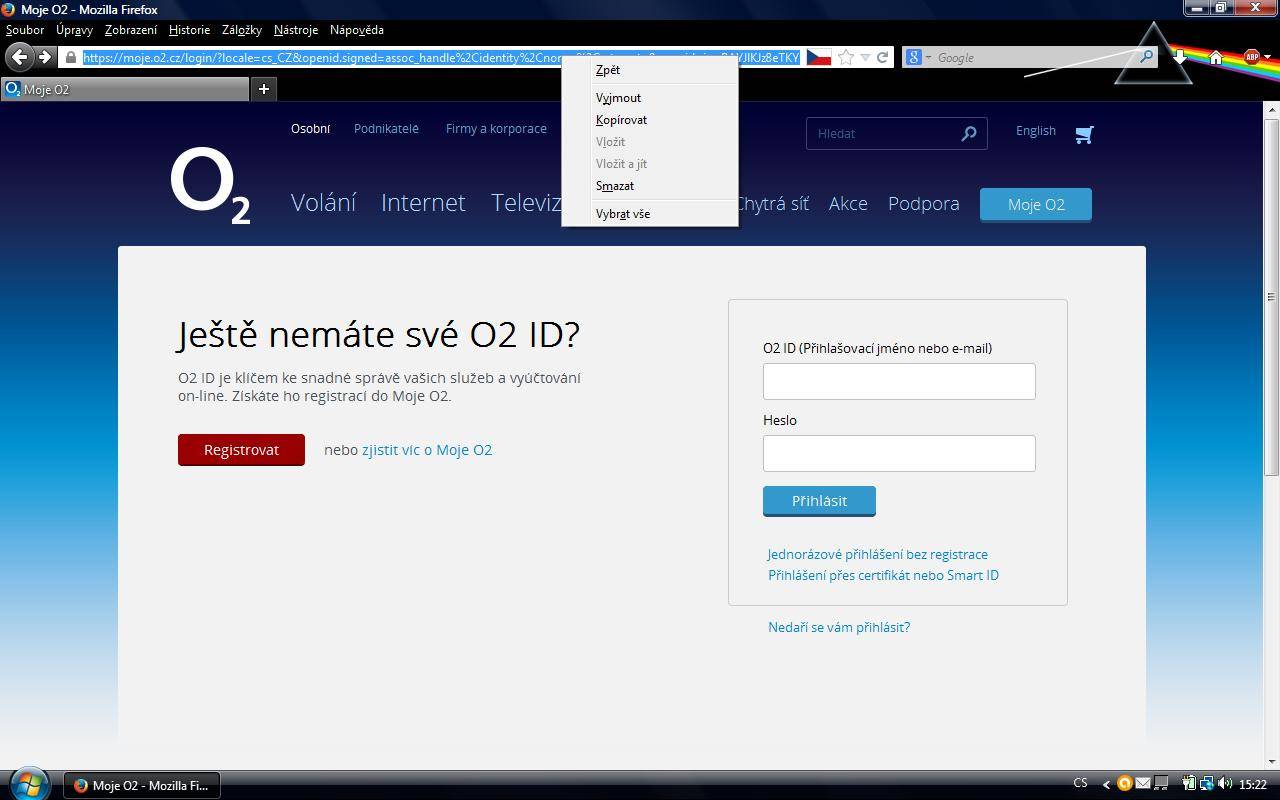The width and height of the screenshot is (1280, 800).
Task: Click the CS language indicator in taskbar
Action: pos(1081,784)
